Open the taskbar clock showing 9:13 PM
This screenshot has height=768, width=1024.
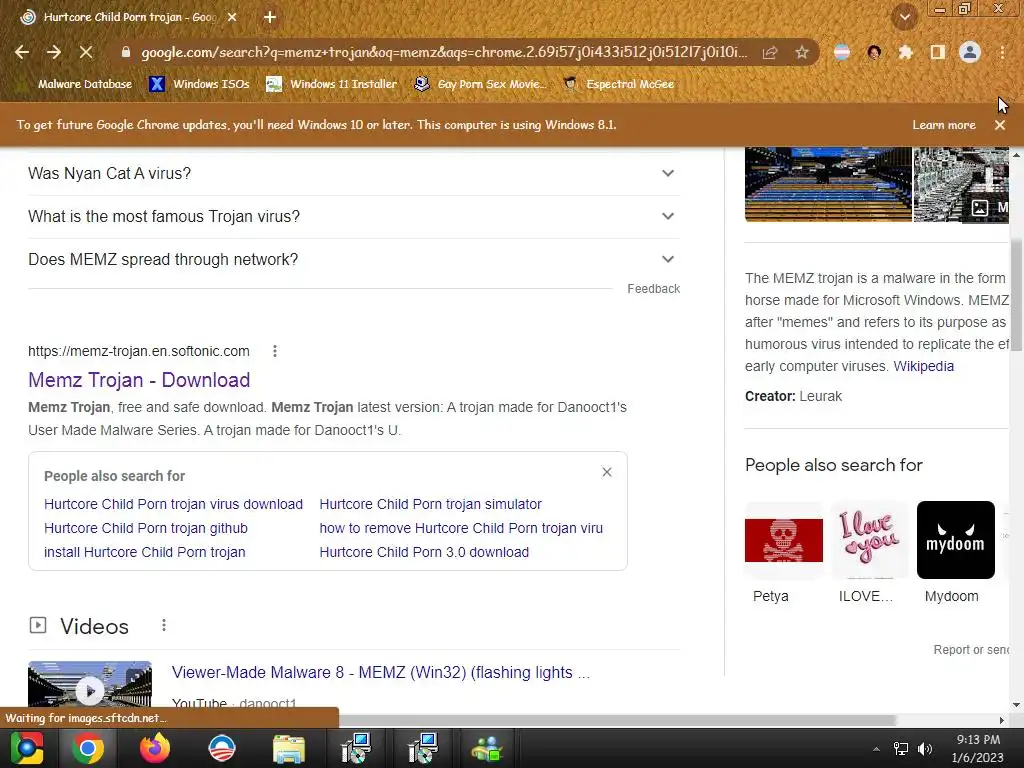point(978,748)
